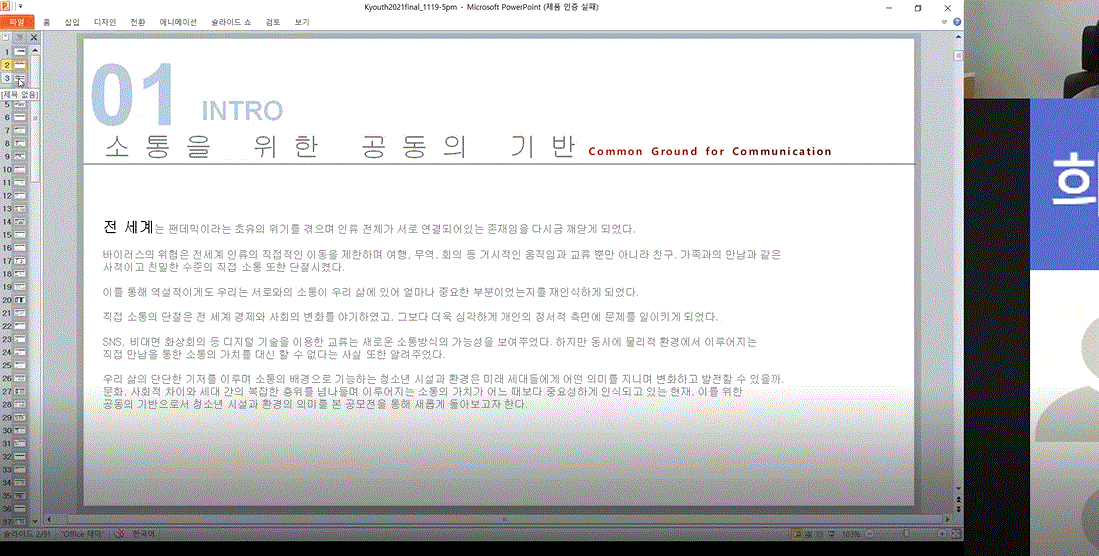Select slide 1 thumbnail

click(20, 52)
